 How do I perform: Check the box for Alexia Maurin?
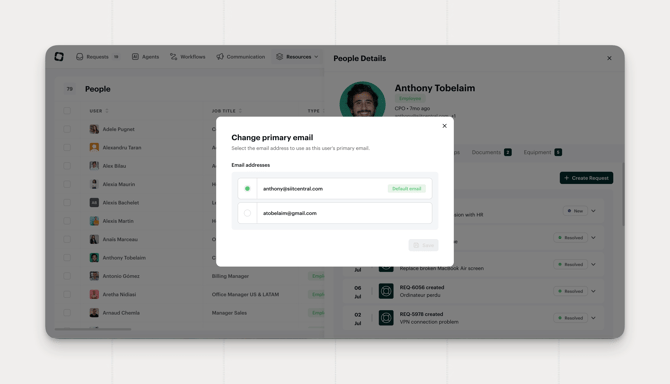tap(67, 184)
